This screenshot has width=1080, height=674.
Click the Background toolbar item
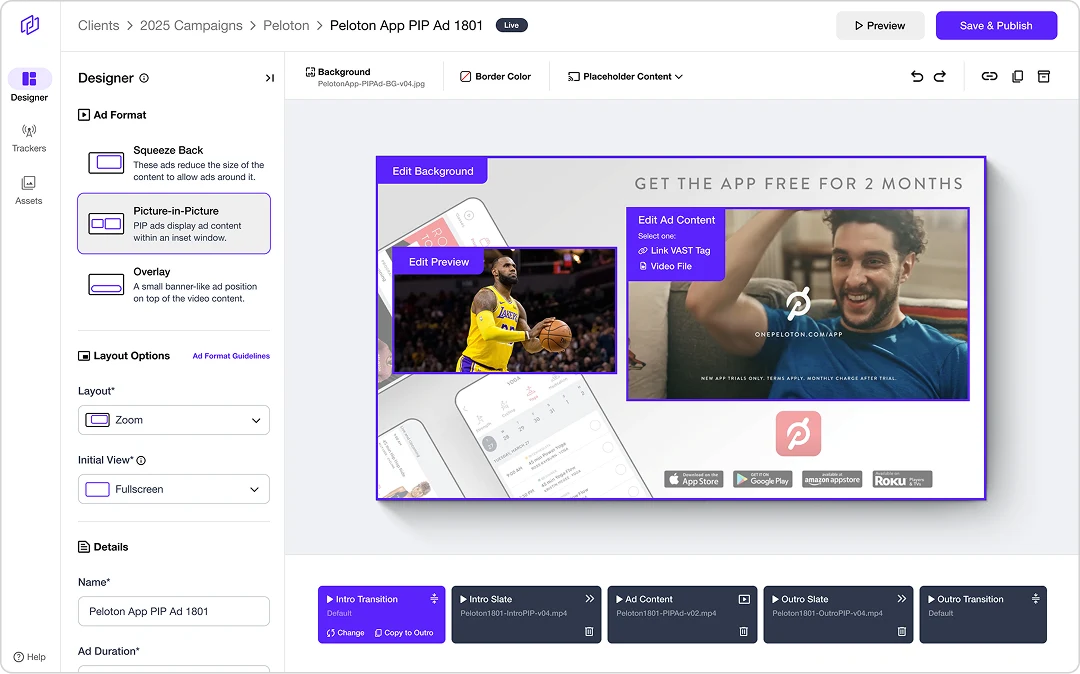tap(365, 77)
